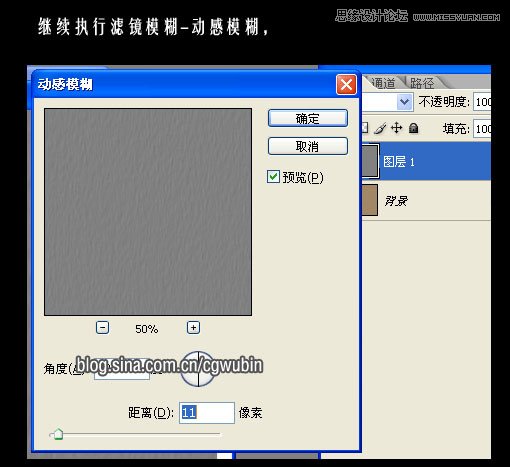Click the 填充 value field
This screenshot has height=467, width=510.
click(482, 129)
